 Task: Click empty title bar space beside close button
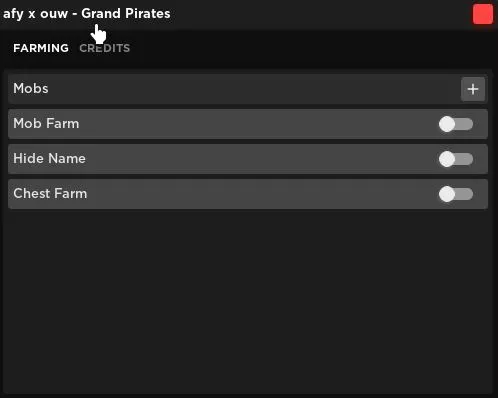(320, 14)
